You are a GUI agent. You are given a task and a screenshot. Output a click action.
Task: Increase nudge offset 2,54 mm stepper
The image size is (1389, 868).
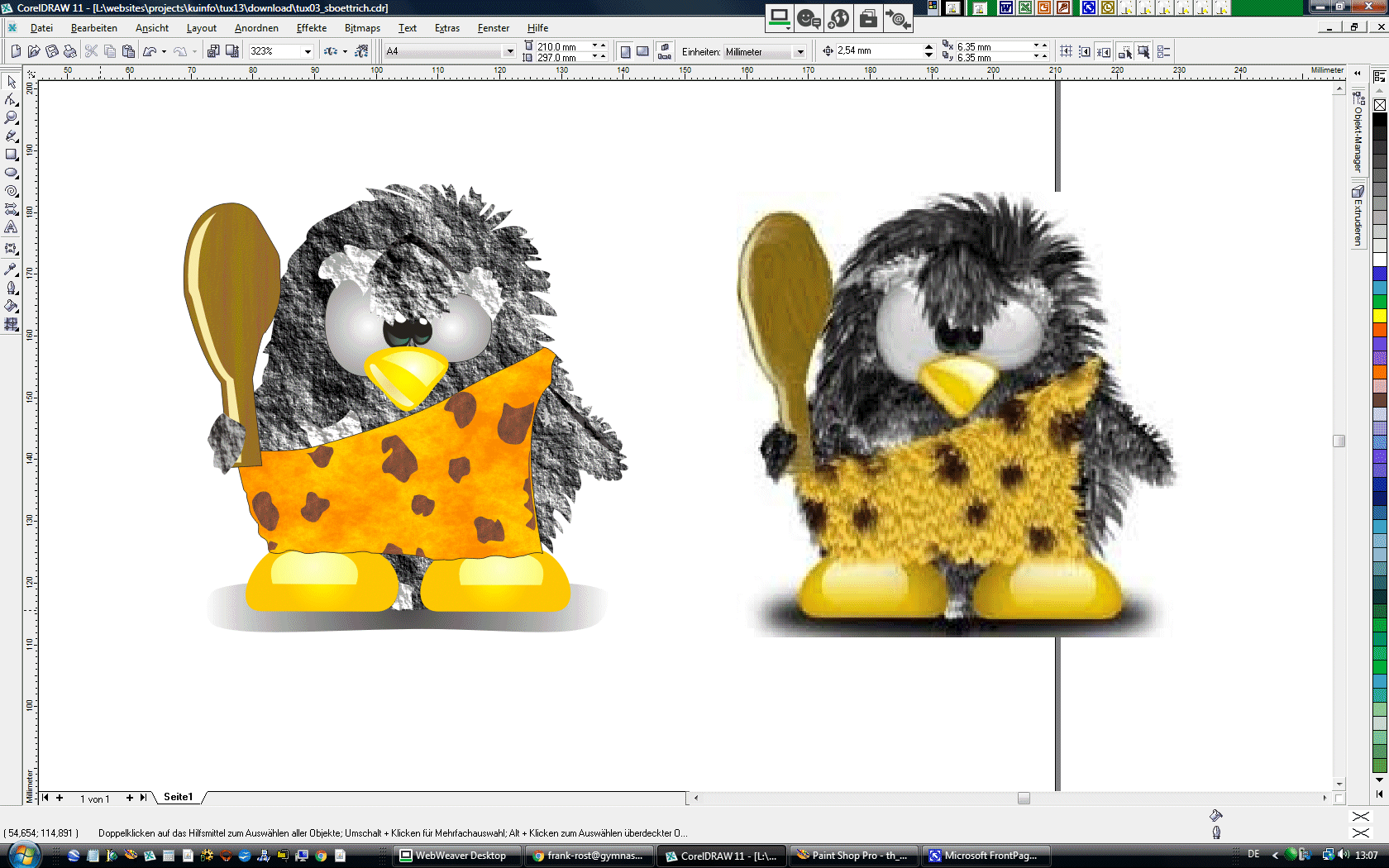[928, 47]
